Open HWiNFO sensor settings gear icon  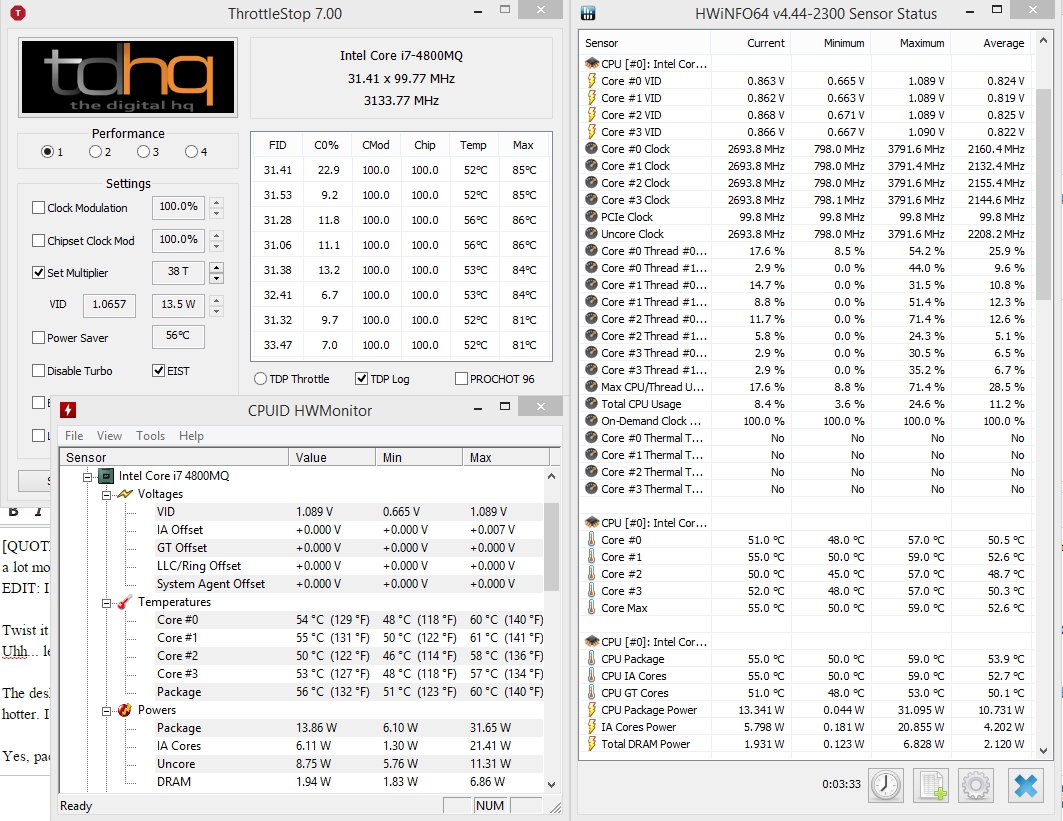[976, 786]
